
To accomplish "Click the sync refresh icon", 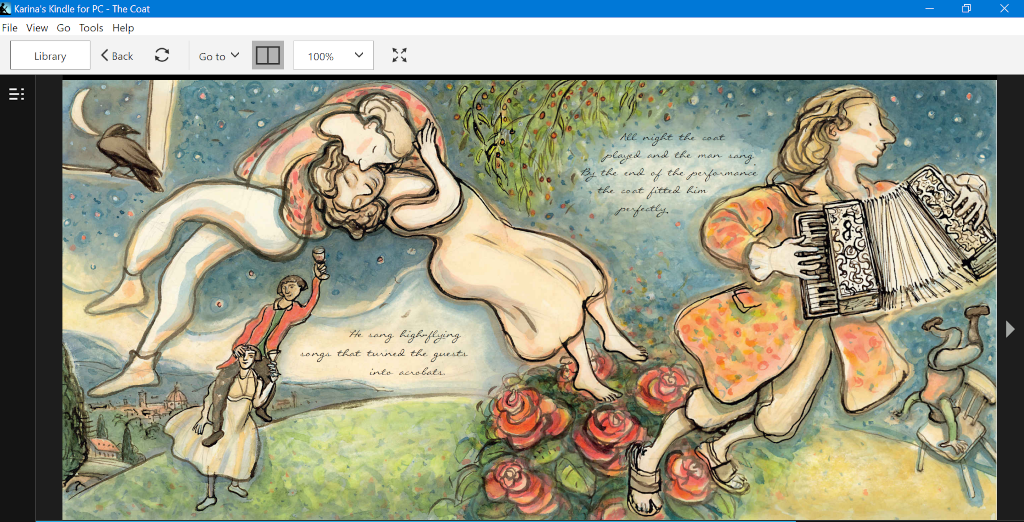I will pos(162,55).
